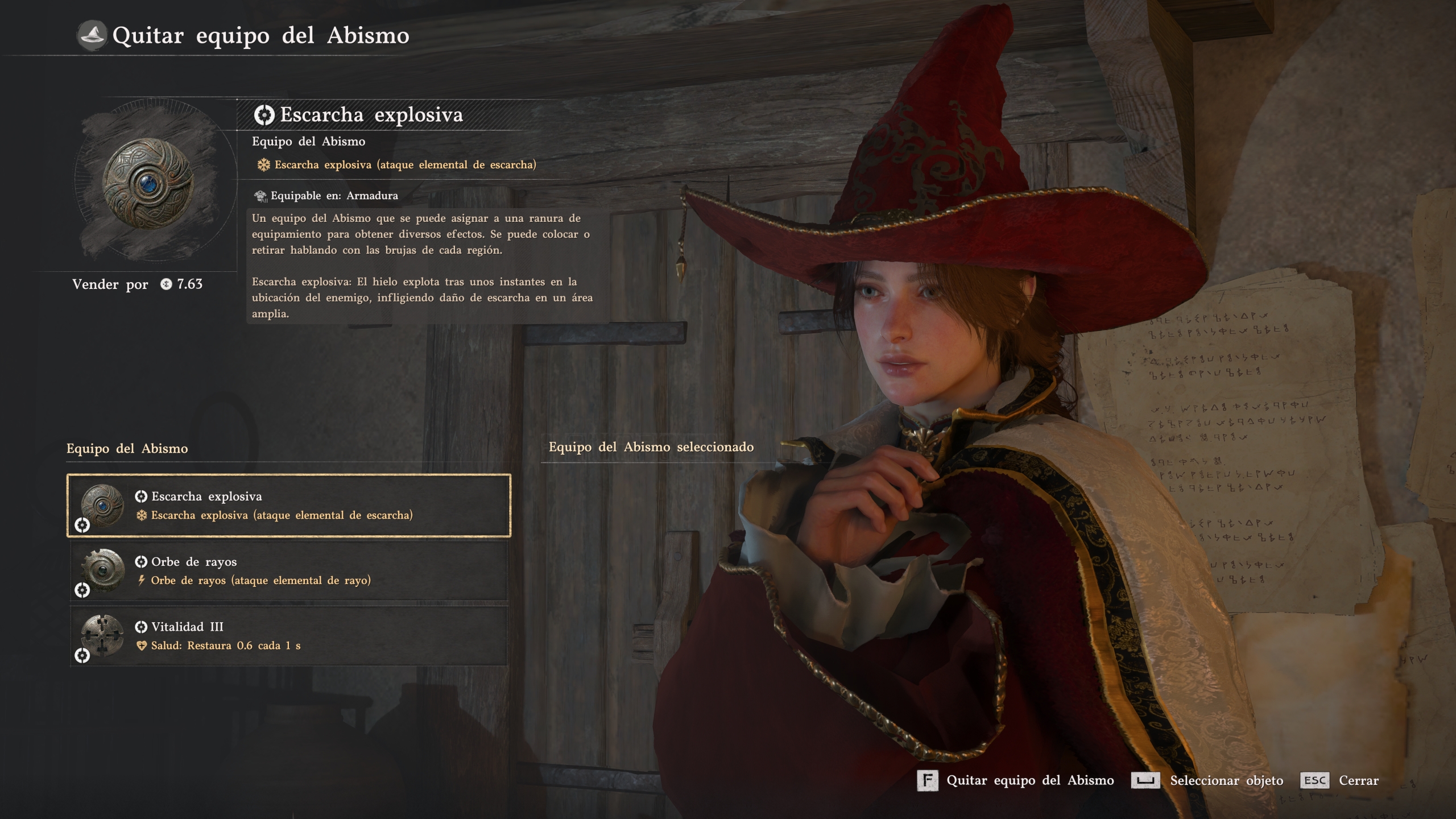
Task: Click the heart icon beside Salud text
Action: [x=142, y=646]
